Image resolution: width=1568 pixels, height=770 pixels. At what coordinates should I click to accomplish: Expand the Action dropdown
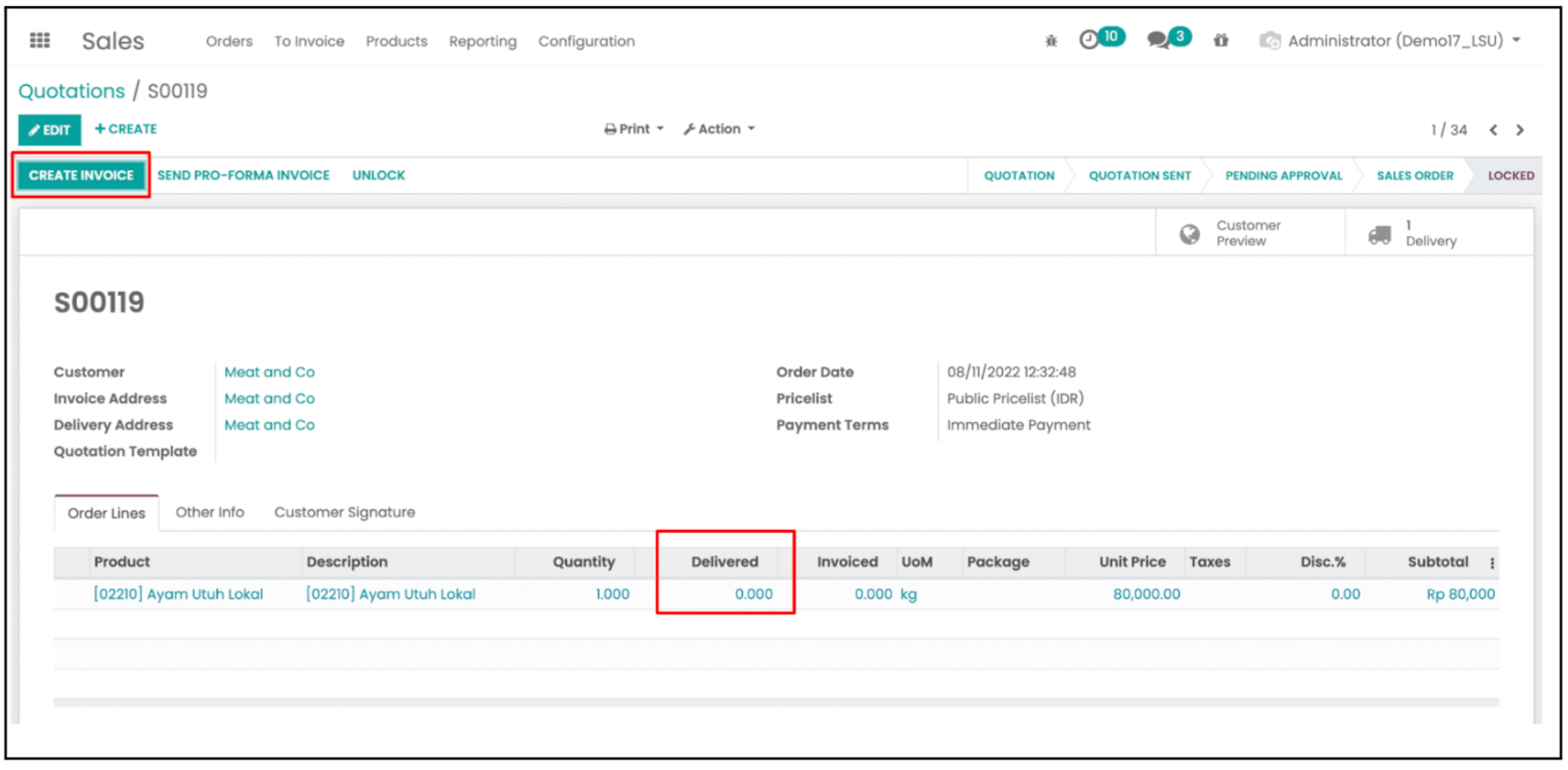pos(719,129)
